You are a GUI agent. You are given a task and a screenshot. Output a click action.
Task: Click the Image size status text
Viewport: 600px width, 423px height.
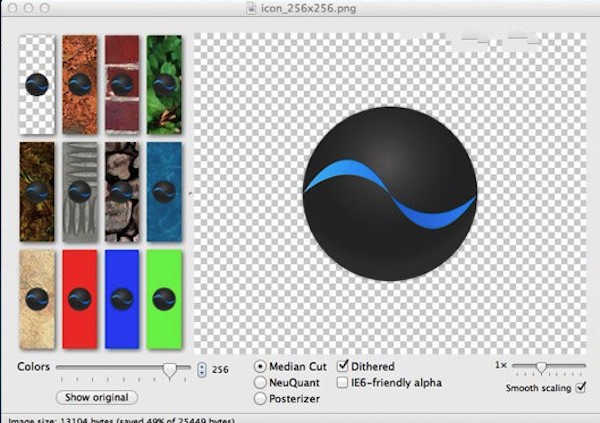(121, 420)
